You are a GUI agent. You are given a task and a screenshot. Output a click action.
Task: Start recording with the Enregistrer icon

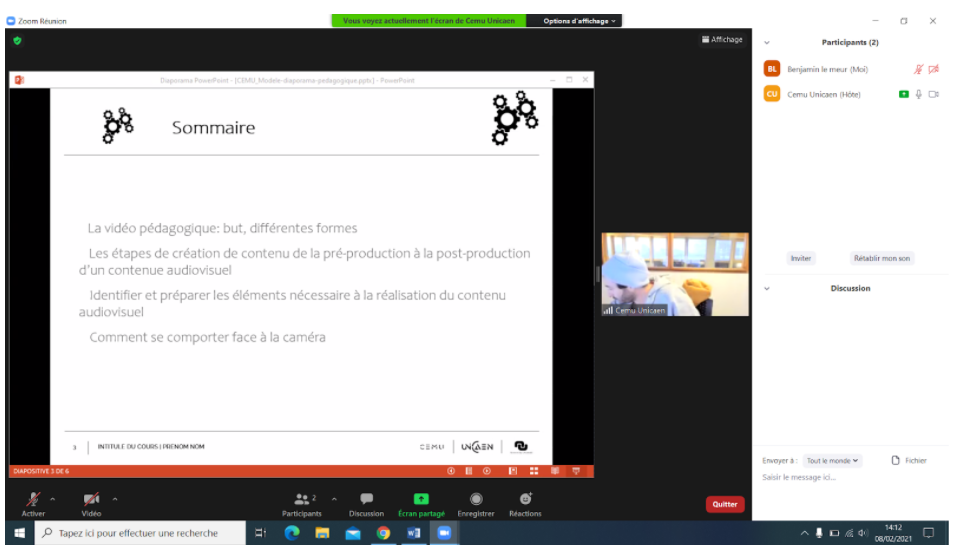coord(476,500)
